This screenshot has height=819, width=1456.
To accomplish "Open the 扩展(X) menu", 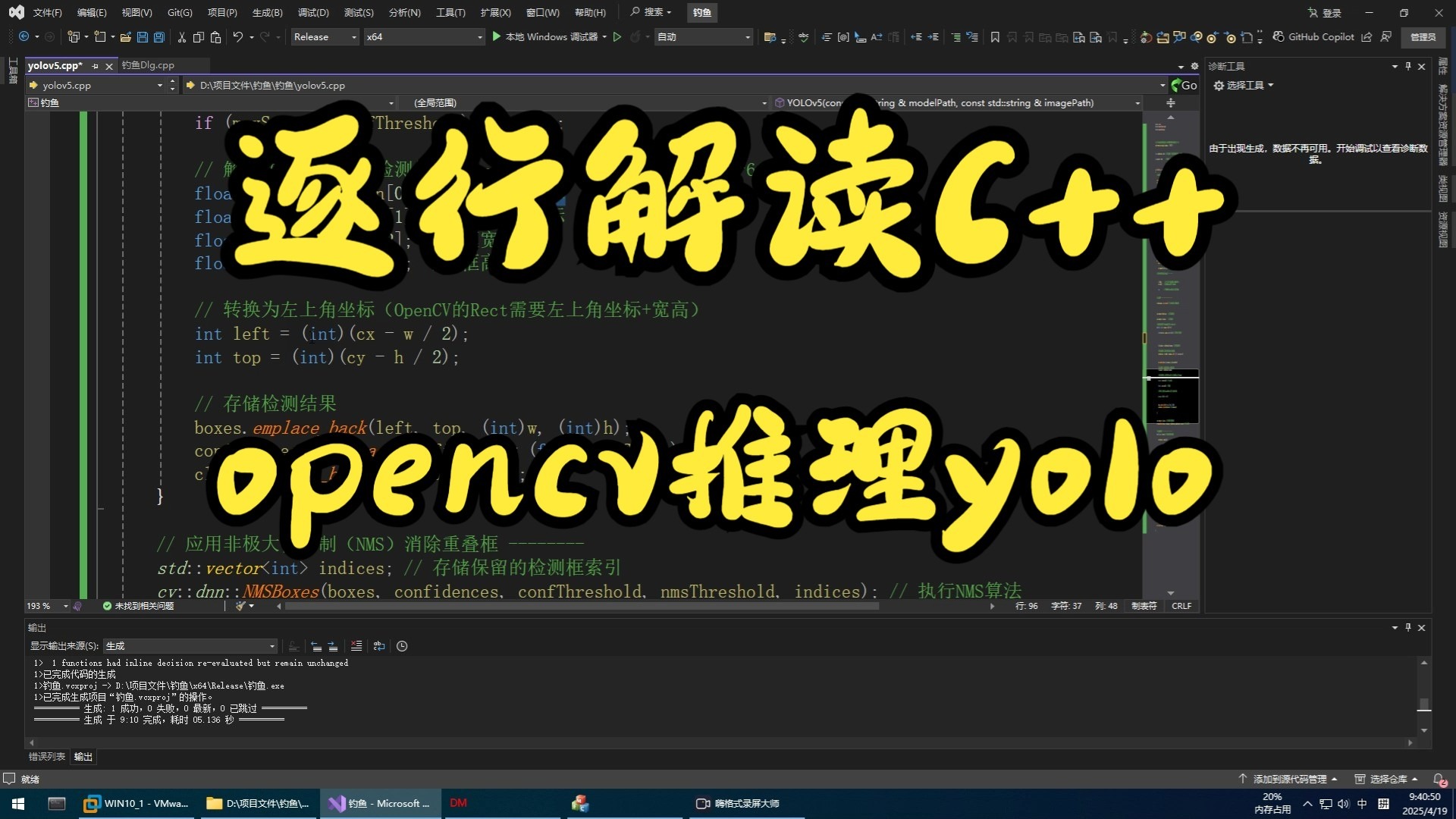I will click(495, 12).
